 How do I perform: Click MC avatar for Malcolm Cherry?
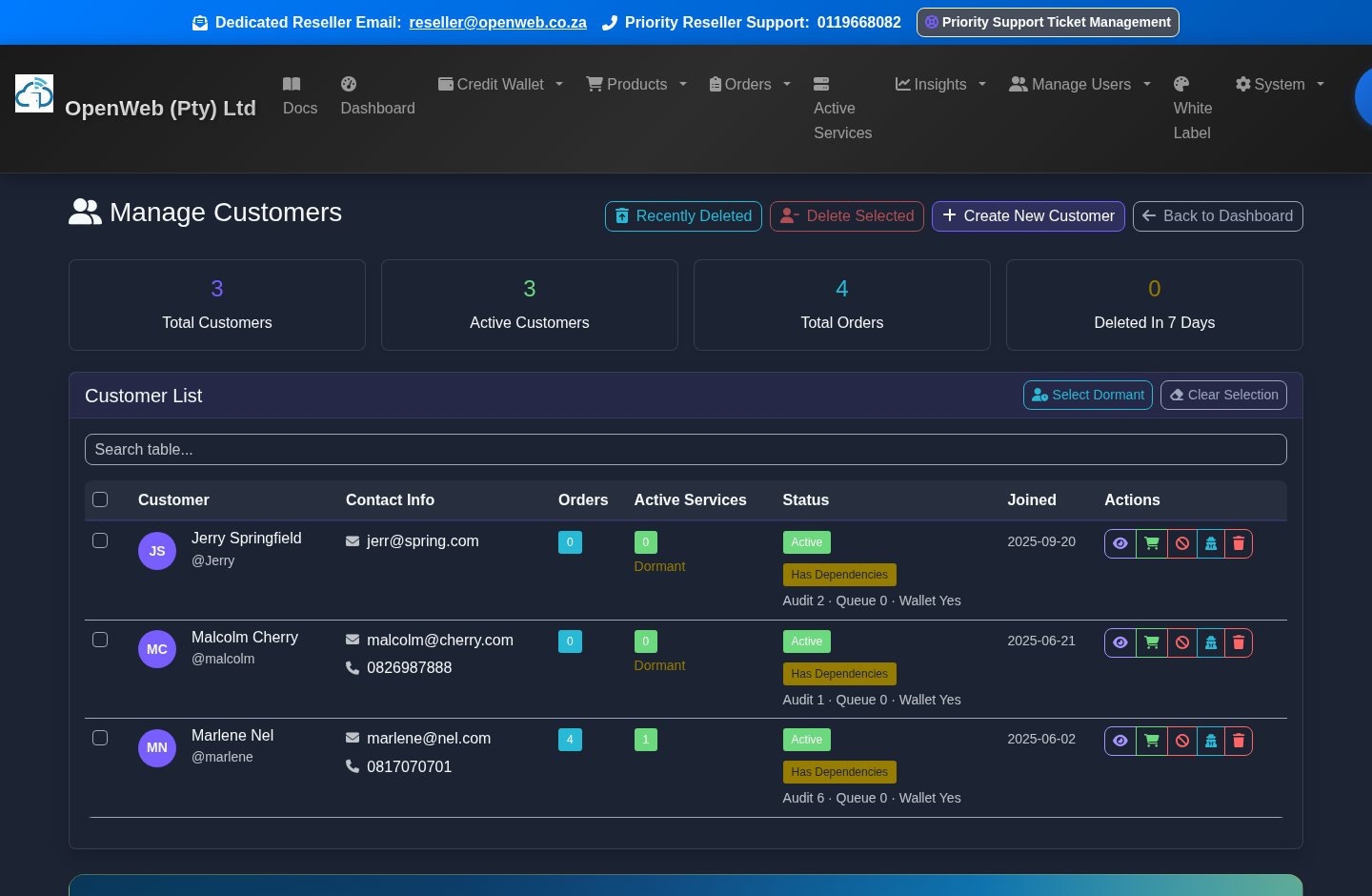click(x=157, y=649)
